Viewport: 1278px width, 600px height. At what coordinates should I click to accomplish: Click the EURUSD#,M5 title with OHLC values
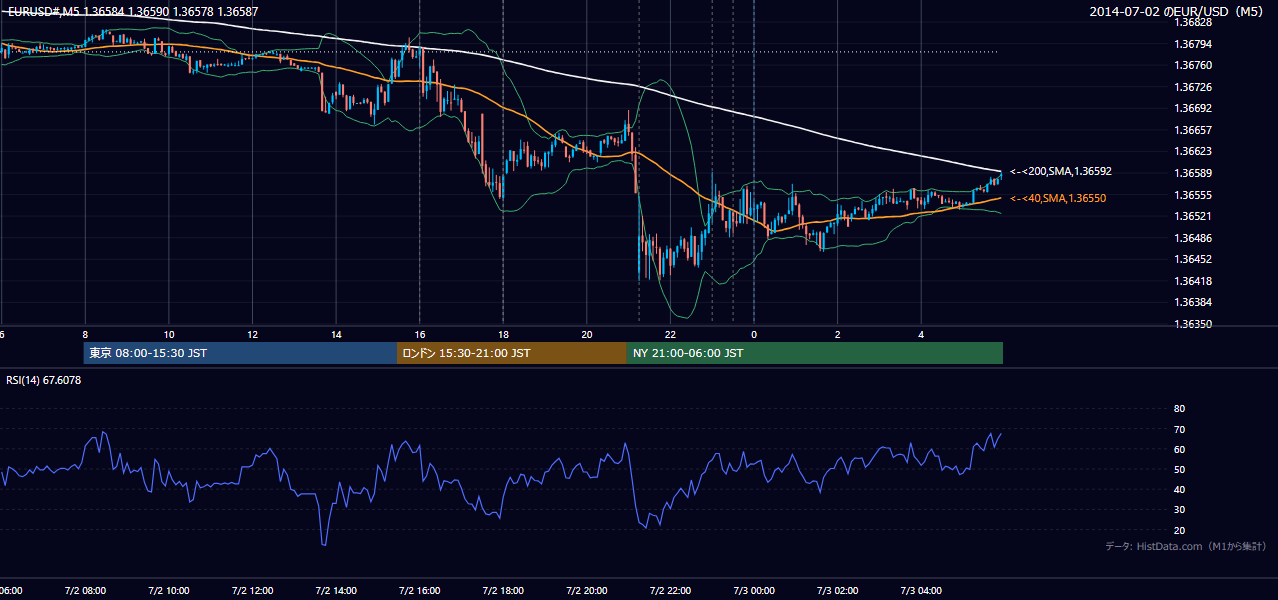click(x=131, y=11)
